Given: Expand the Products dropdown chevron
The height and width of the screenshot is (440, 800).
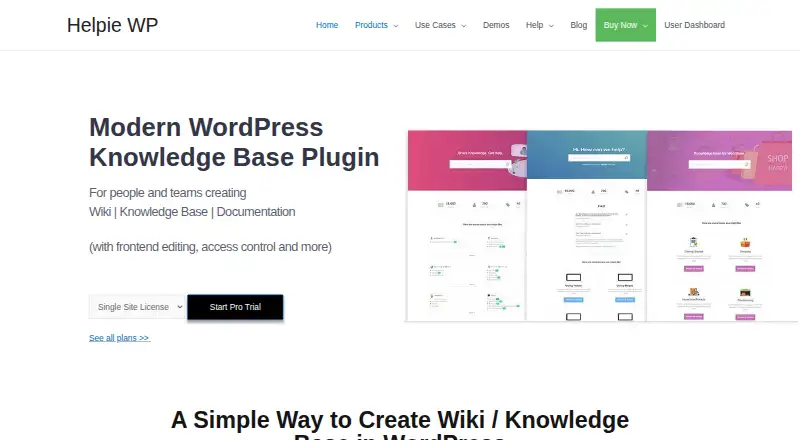Looking at the screenshot, I should pos(396,26).
